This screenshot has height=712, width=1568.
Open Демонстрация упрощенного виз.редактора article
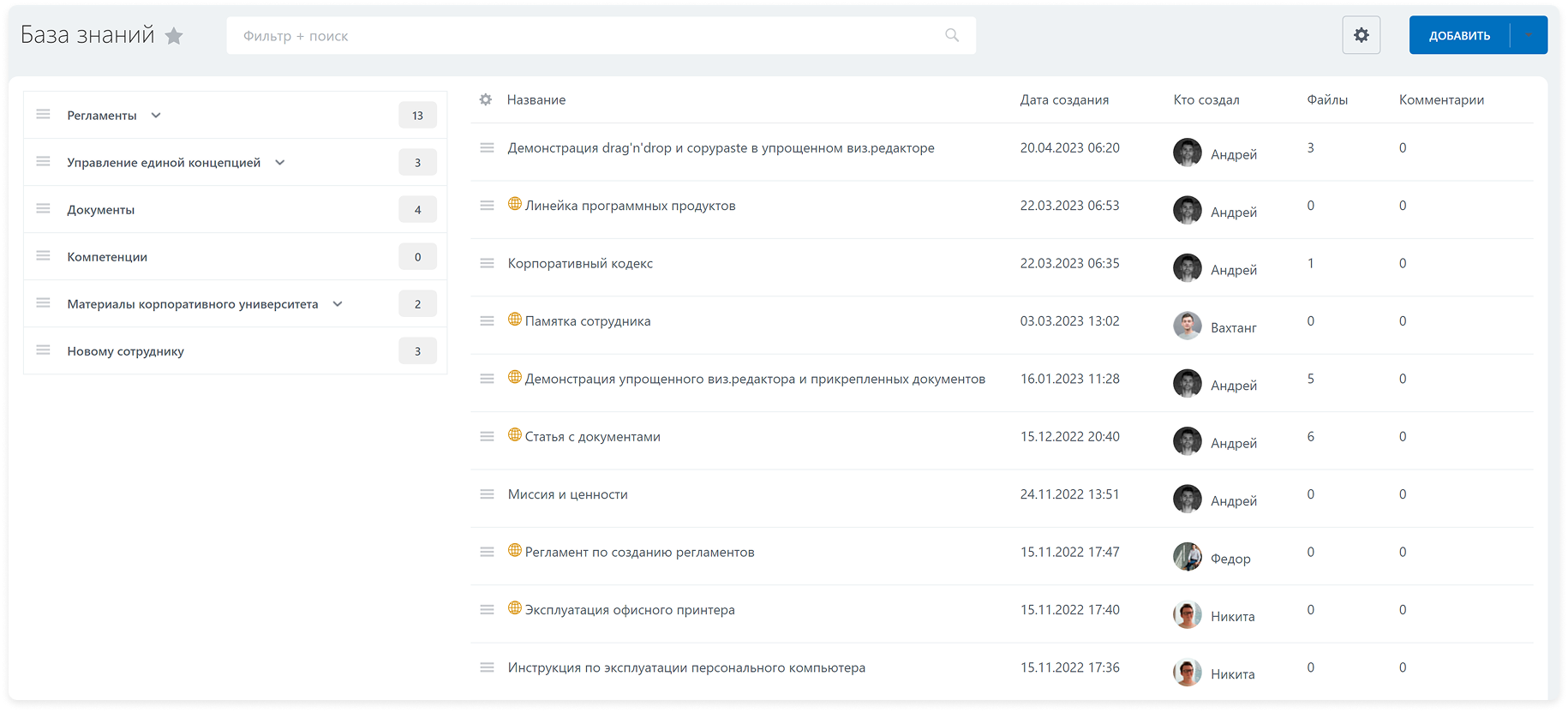tap(755, 379)
